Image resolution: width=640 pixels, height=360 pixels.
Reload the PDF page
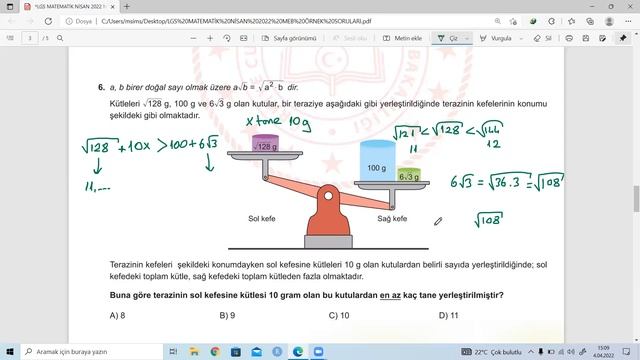[48, 21]
